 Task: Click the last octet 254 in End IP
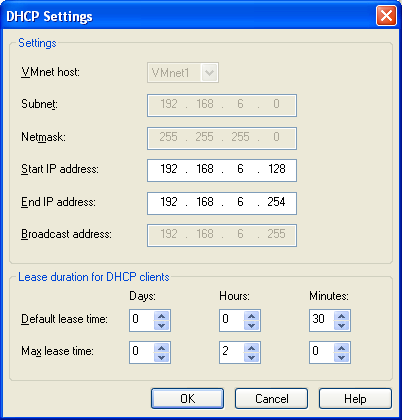click(x=276, y=202)
